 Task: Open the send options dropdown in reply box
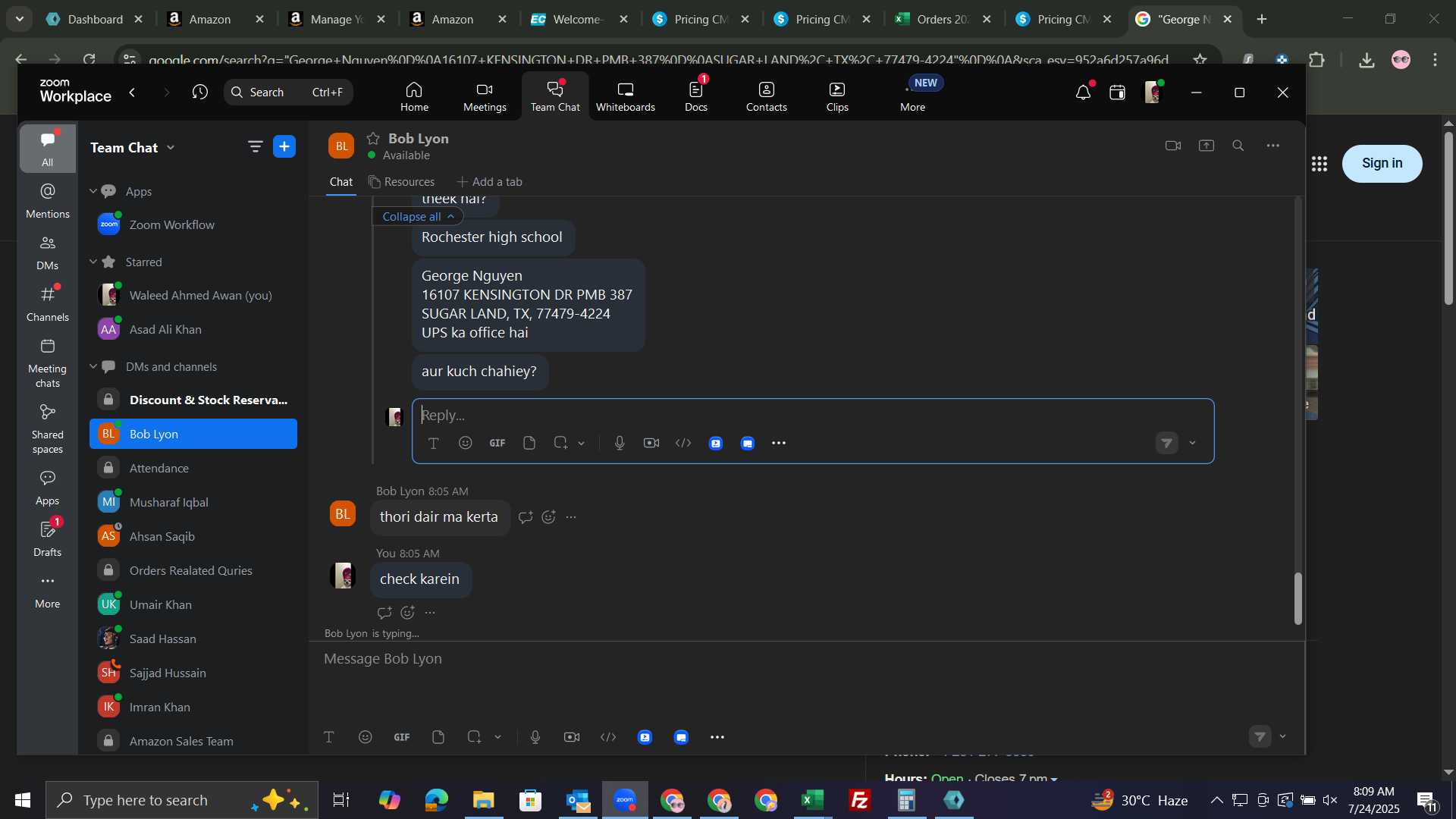tap(1193, 444)
